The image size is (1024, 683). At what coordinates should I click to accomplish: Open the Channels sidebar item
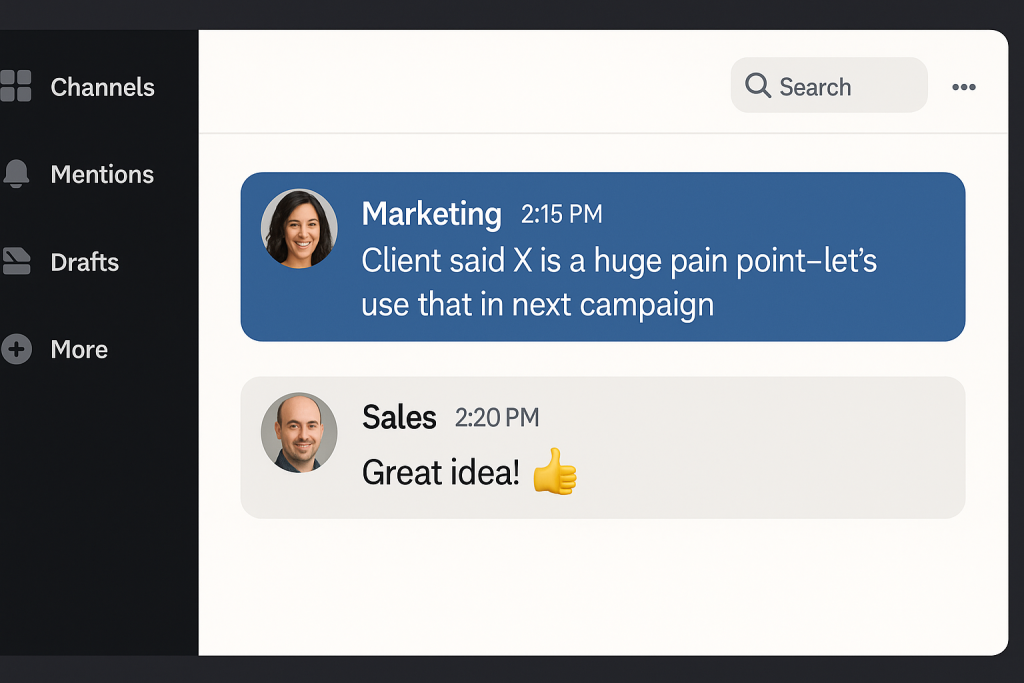(102, 87)
